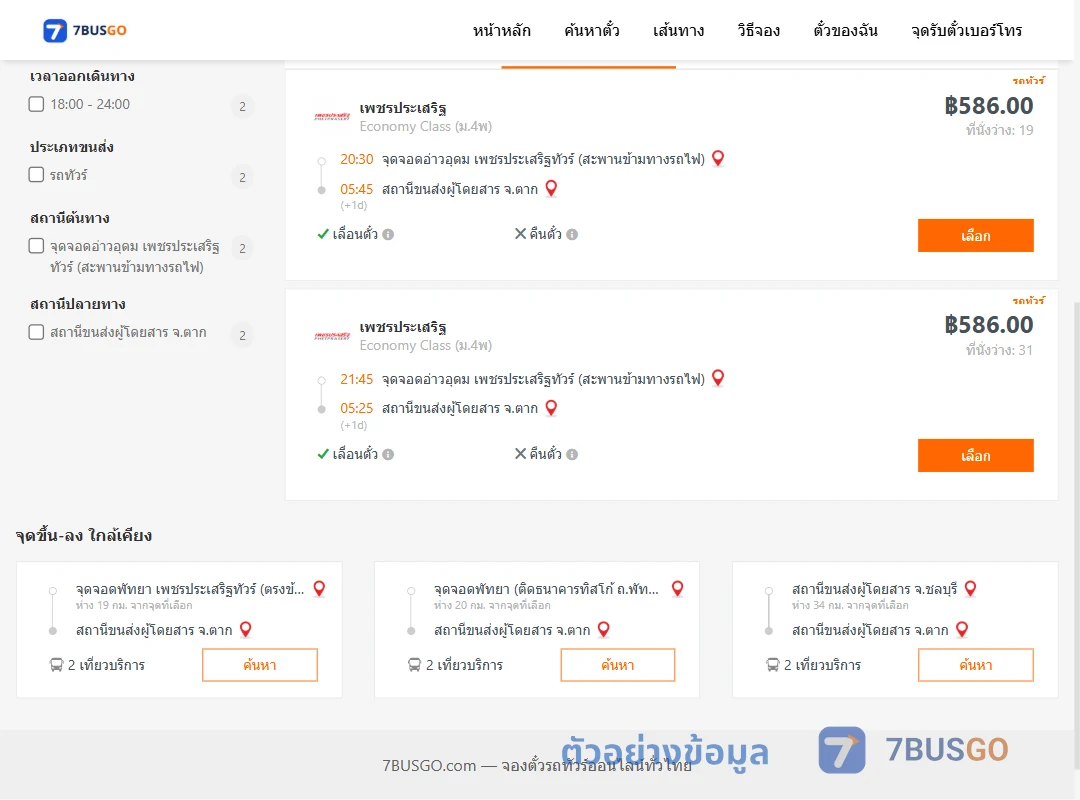Screen dimensions: 1080x800
Task: Click the จุดขึ้น-ลง ใกล้เคียง heading
Action: click(x=83, y=535)
